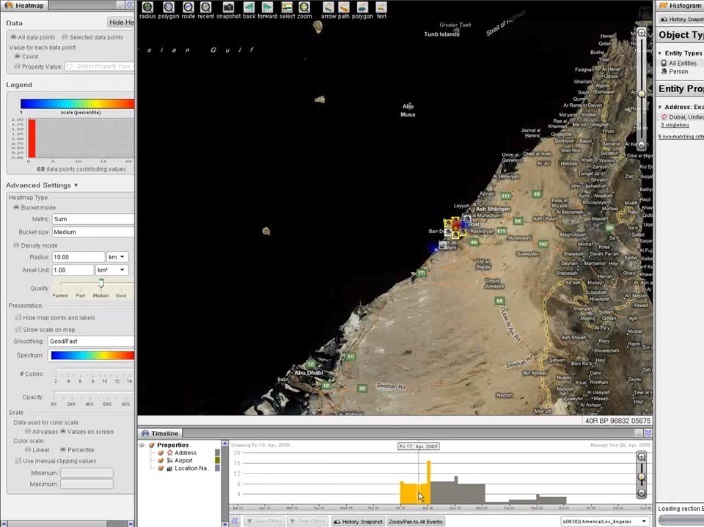Click the Clear Filters button

point(308,521)
